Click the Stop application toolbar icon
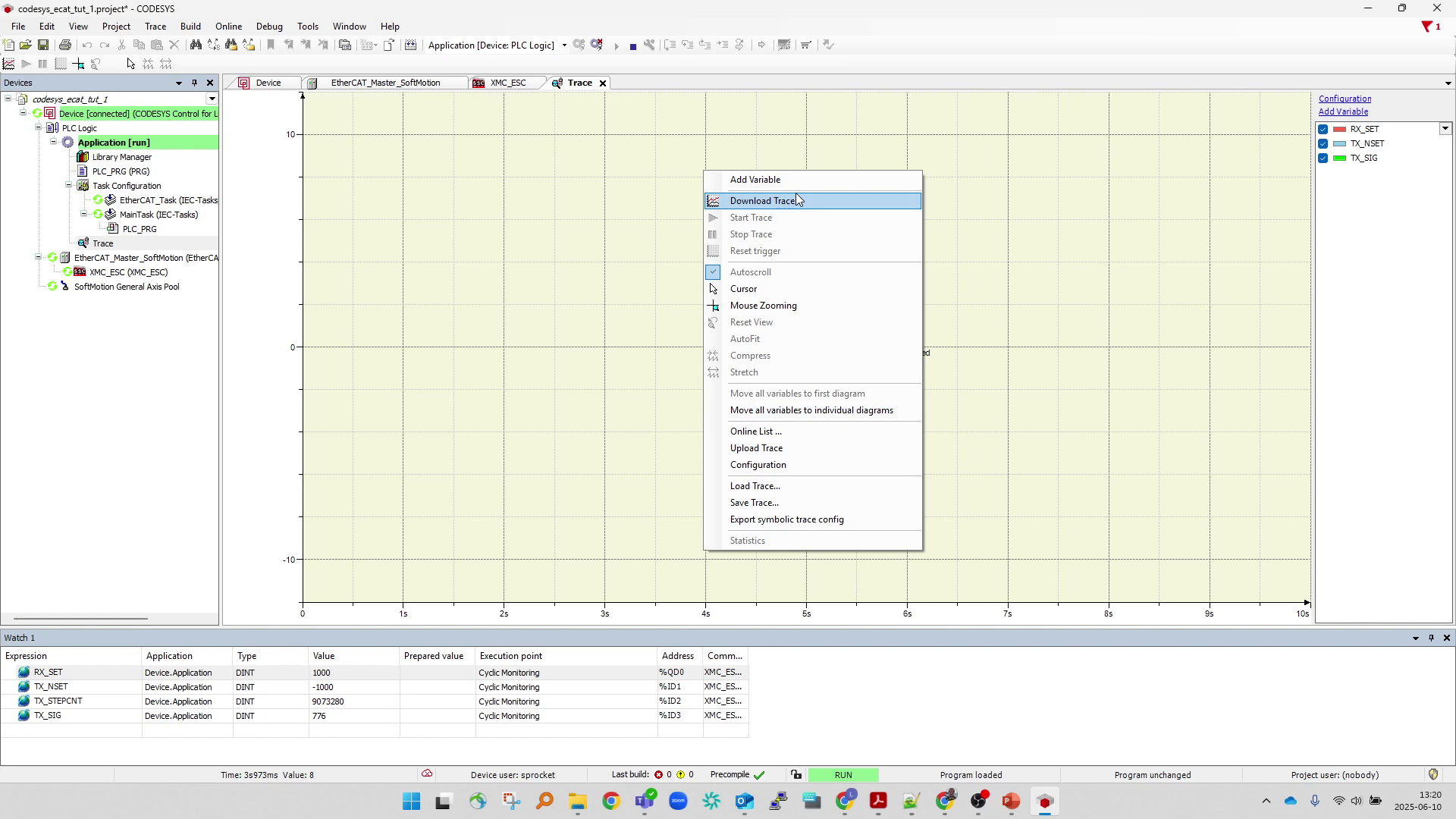The image size is (1456, 819). (632, 46)
